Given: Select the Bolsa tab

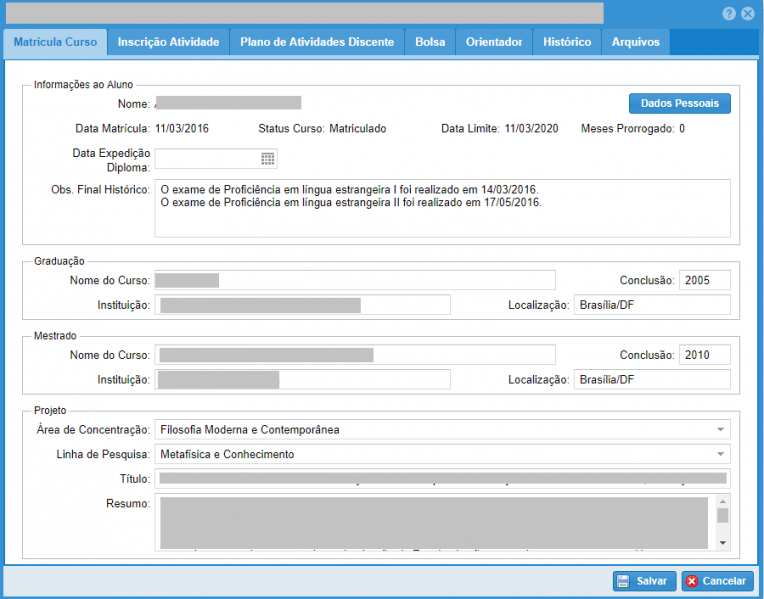Looking at the screenshot, I should 430,42.
